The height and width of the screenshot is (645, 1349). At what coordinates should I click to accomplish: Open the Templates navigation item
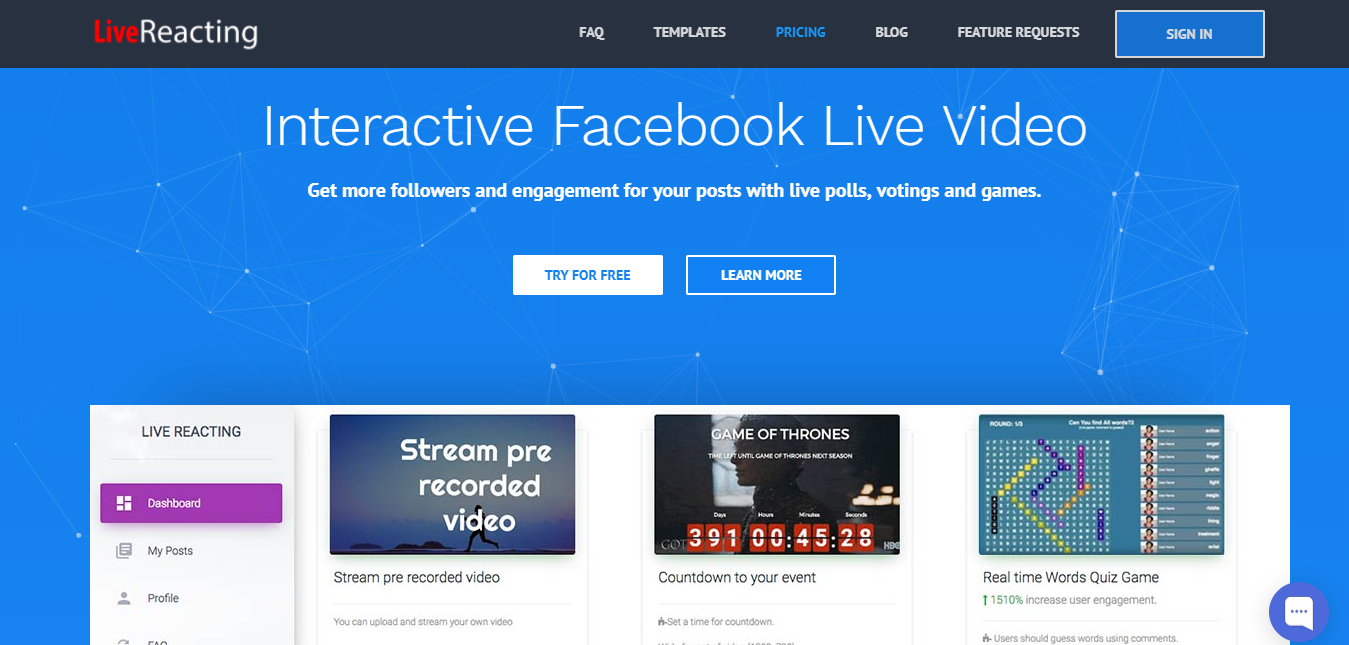[690, 32]
